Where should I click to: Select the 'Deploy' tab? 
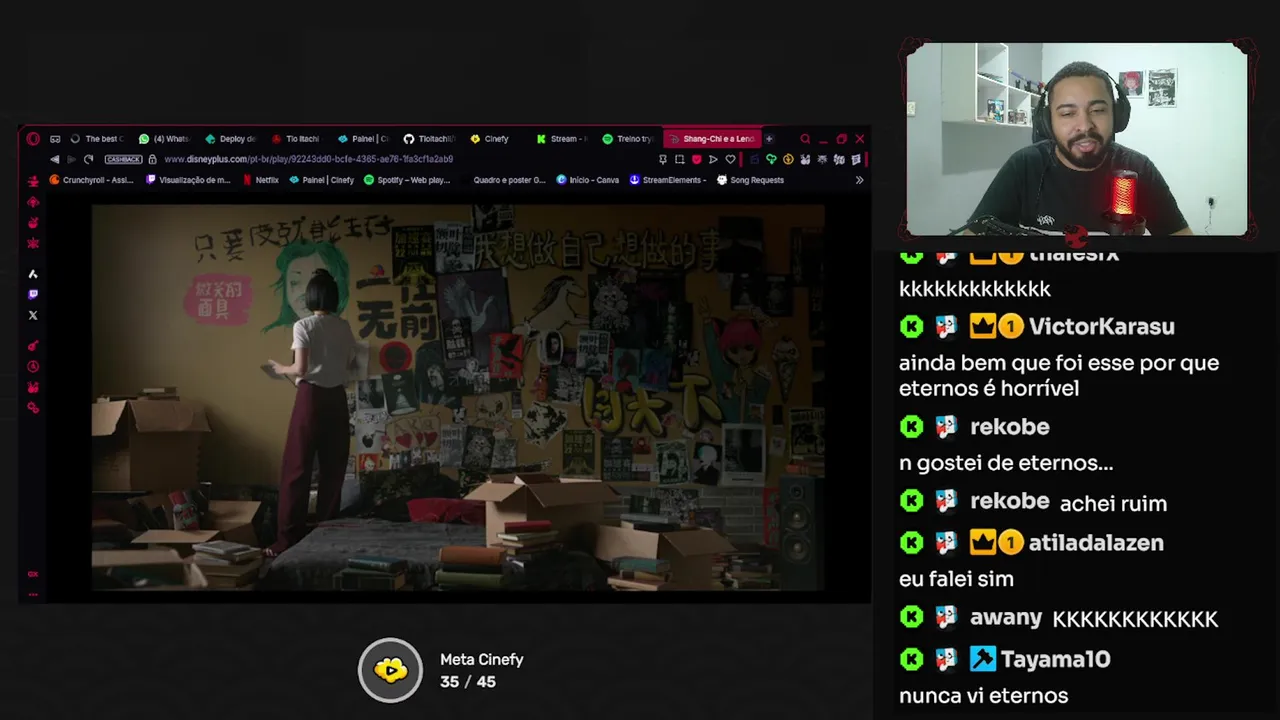pos(231,139)
